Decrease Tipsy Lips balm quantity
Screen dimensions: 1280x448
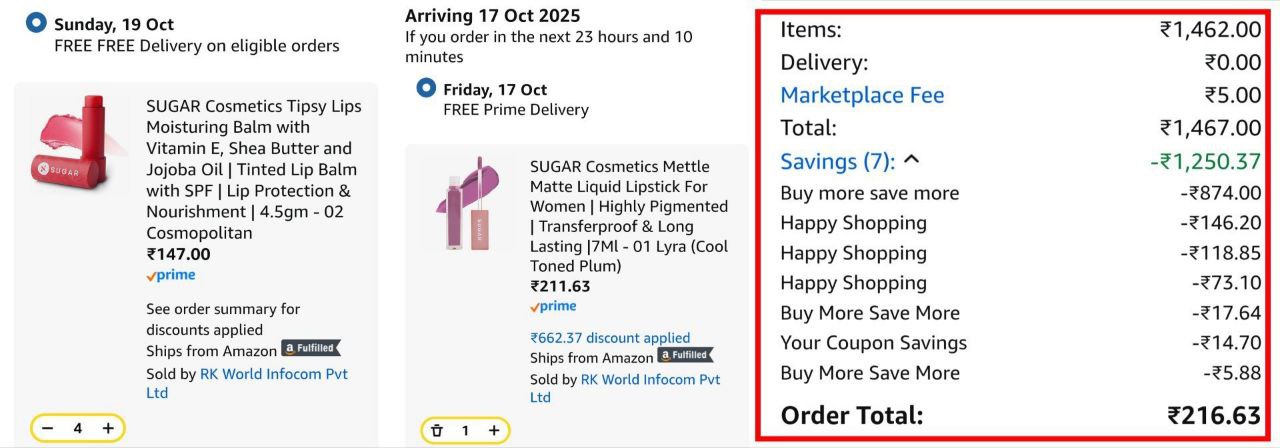click(46, 429)
